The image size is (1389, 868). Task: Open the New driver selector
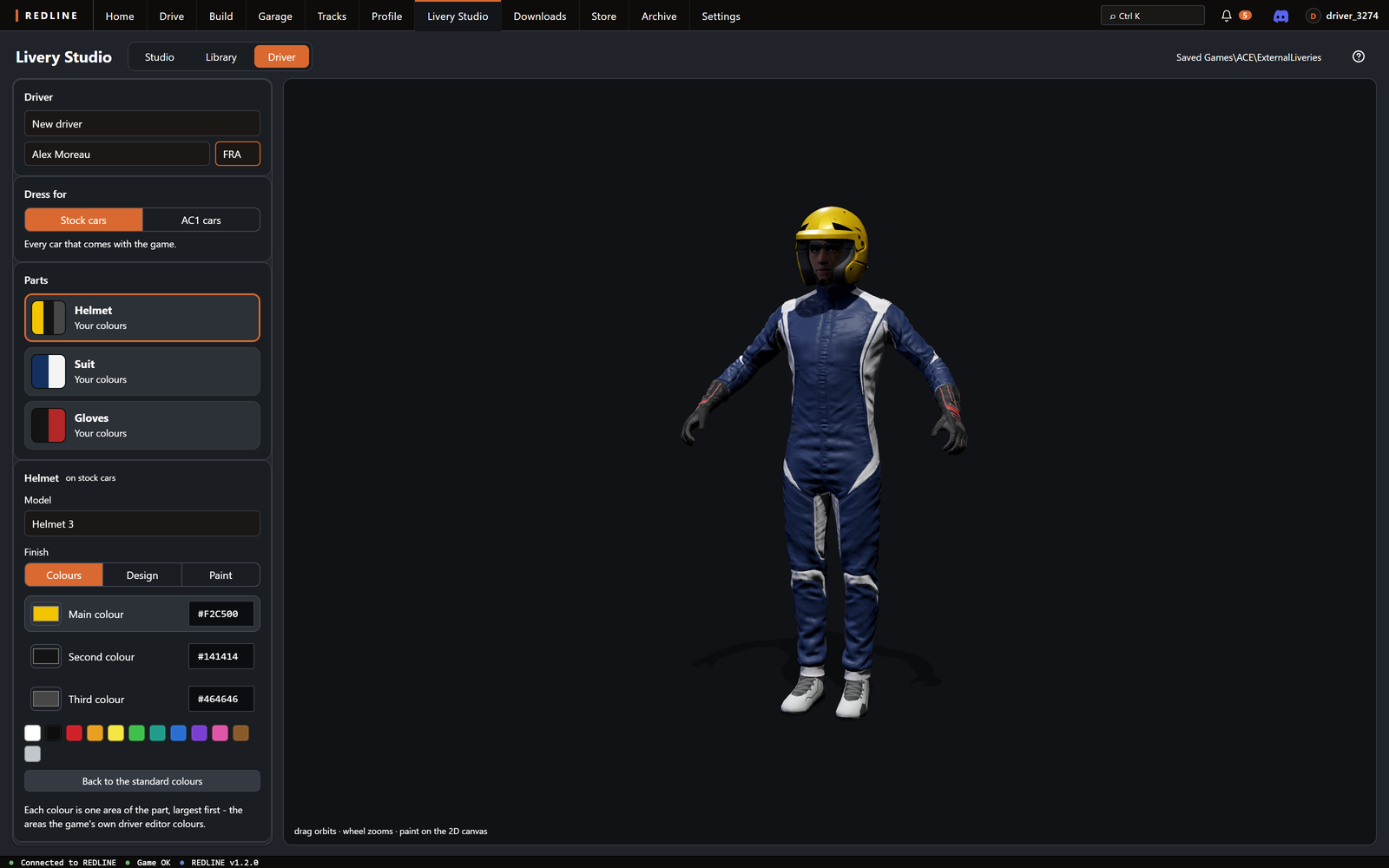[142, 123]
